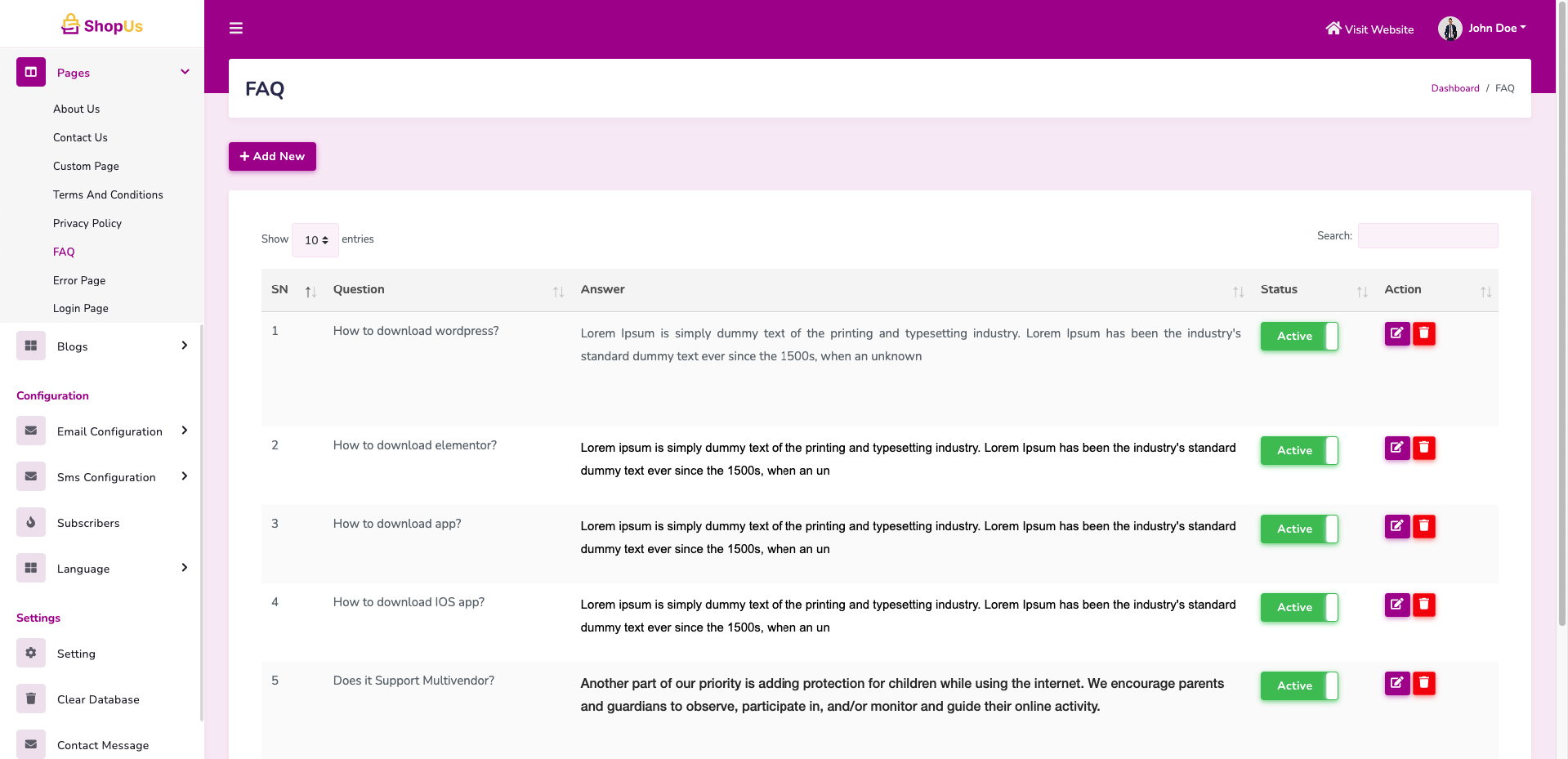The width and height of the screenshot is (1568, 759).
Task: Delete the 'How to download elementor?' FAQ
Action: pyautogui.click(x=1423, y=448)
